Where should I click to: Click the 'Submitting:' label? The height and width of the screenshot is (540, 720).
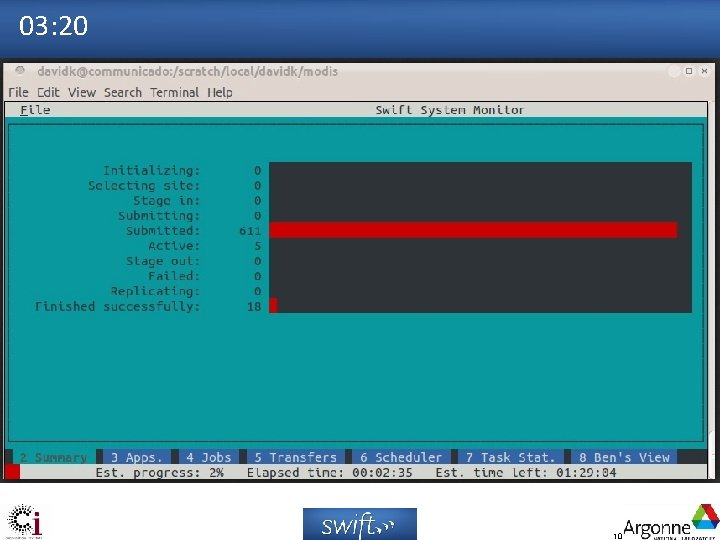point(159,216)
